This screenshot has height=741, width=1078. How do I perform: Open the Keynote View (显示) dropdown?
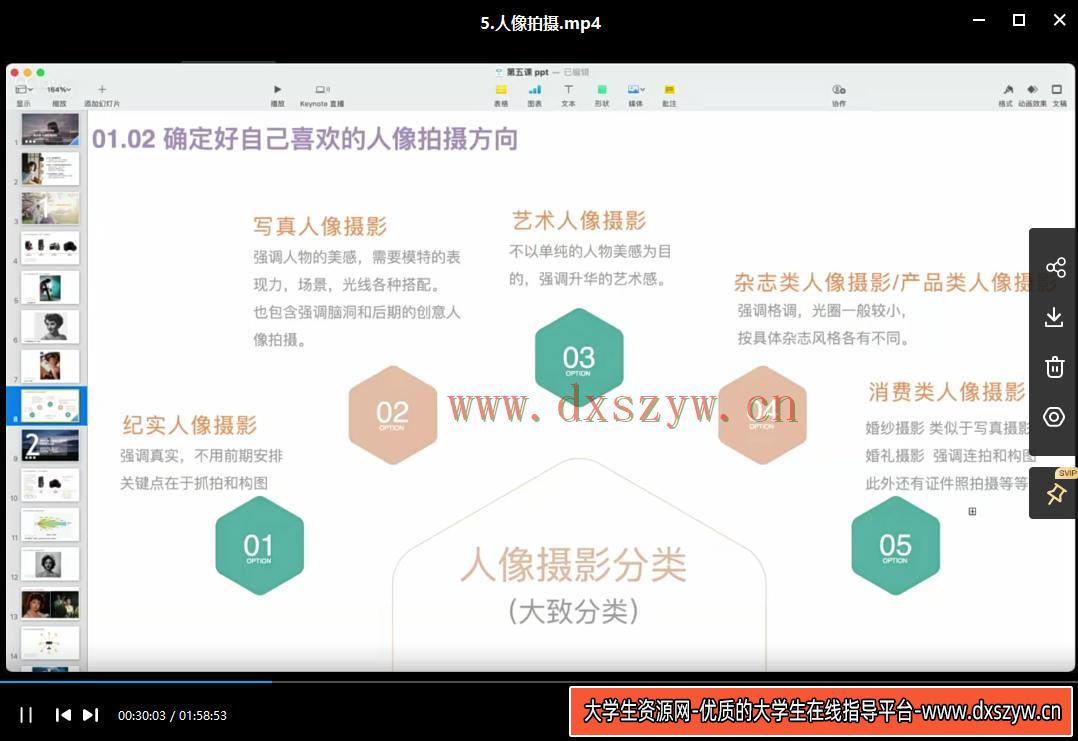pyautogui.click(x=23, y=94)
